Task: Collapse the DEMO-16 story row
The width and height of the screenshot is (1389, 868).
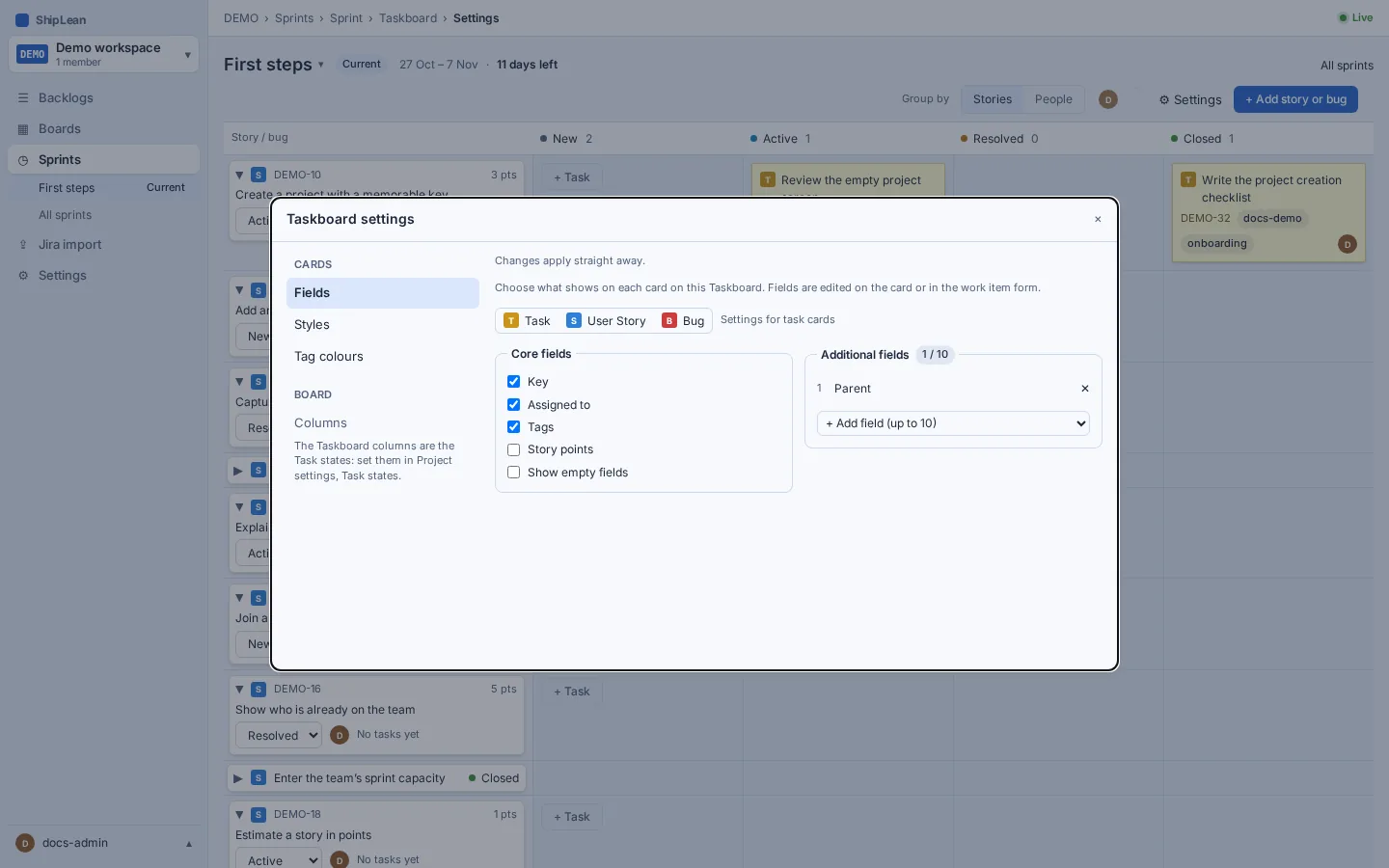Action: click(x=239, y=690)
